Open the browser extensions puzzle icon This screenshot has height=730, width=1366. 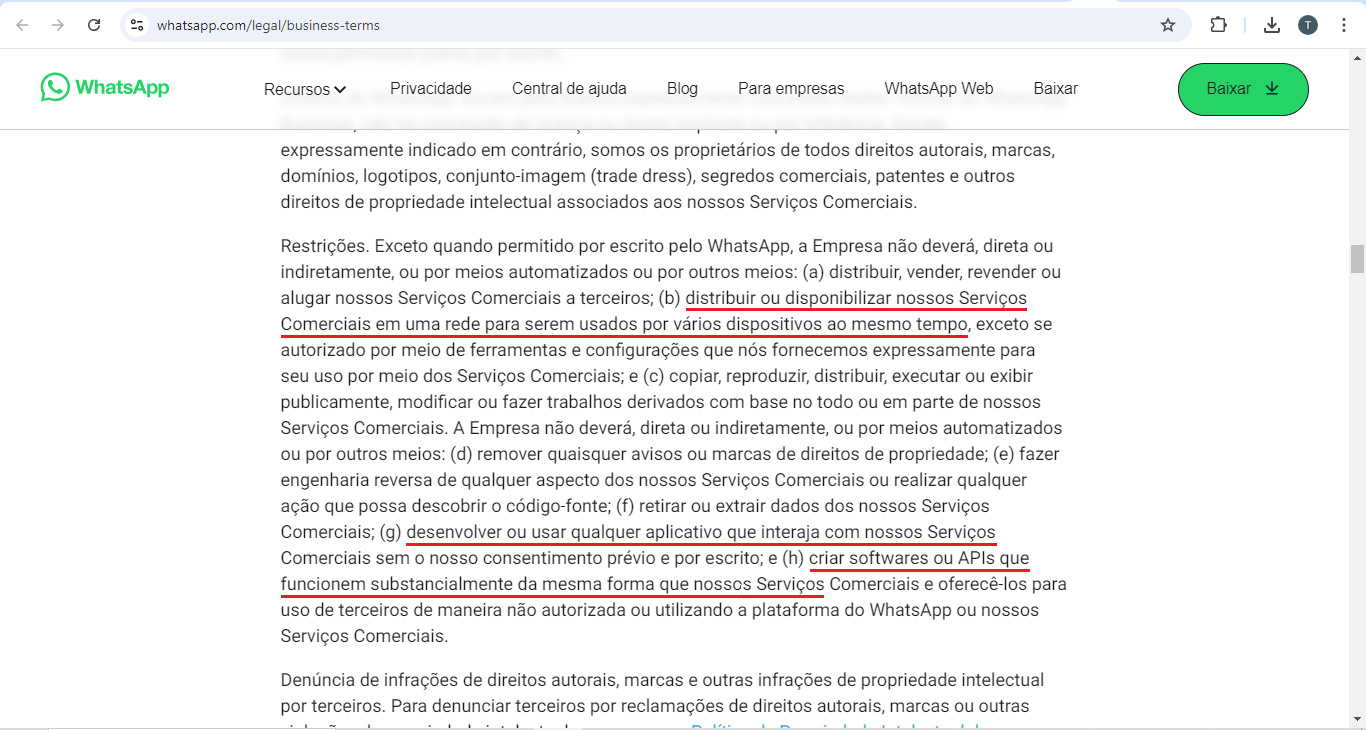point(1218,25)
